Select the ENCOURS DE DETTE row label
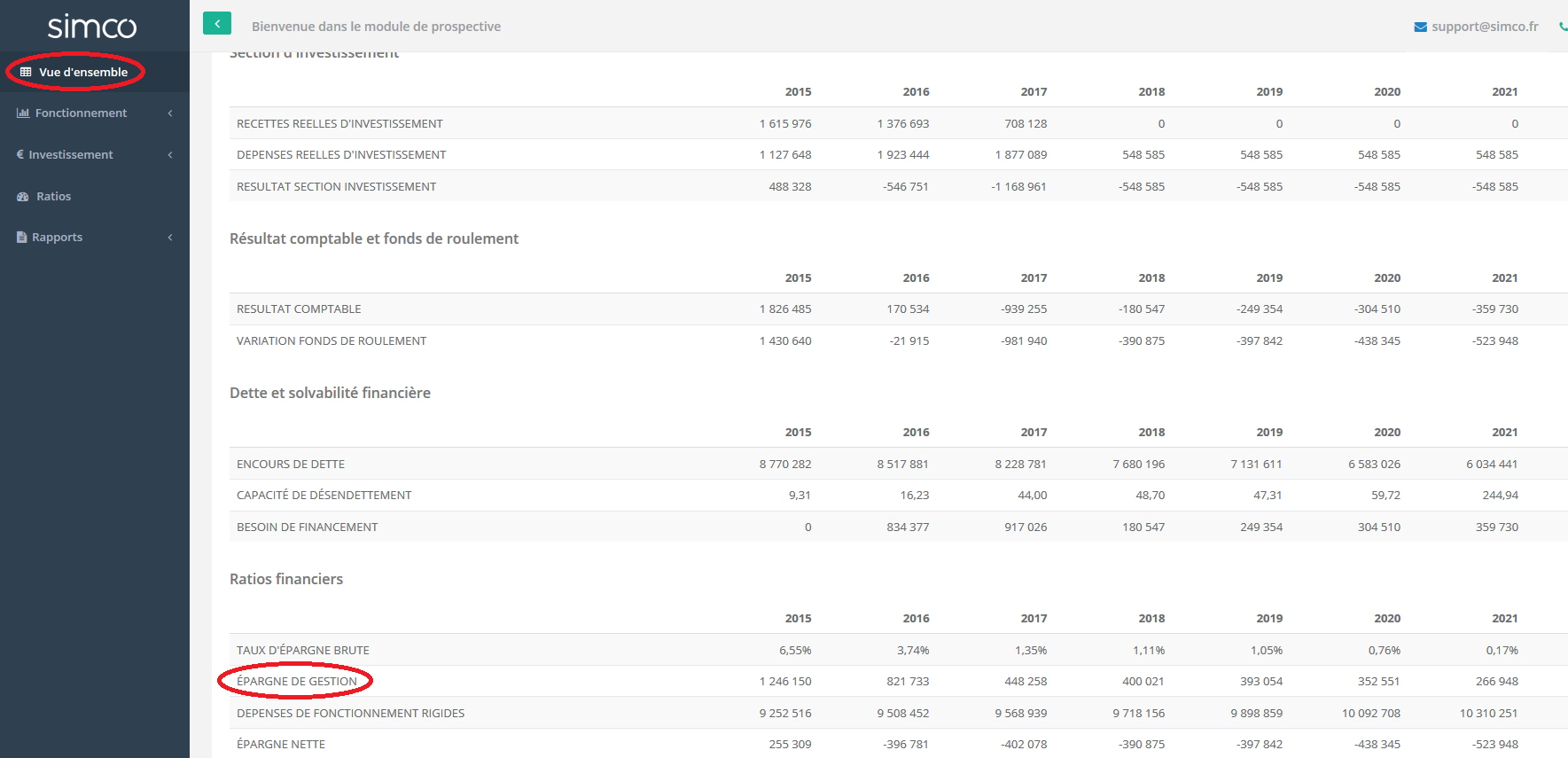The height and width of the screenshot is (758, 1568). (x=291, y=464)
